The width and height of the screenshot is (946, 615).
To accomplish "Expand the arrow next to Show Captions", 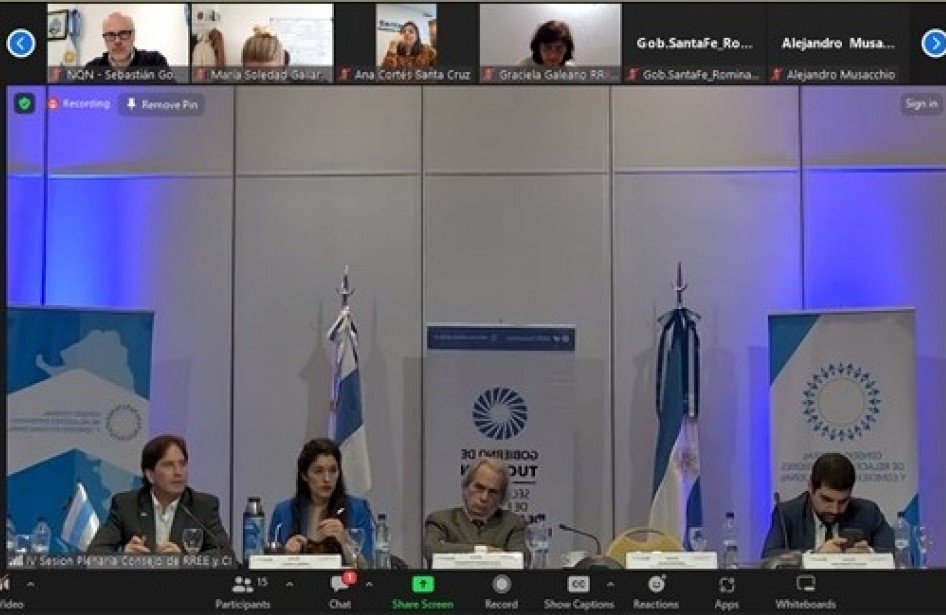I will coord(610,584).
